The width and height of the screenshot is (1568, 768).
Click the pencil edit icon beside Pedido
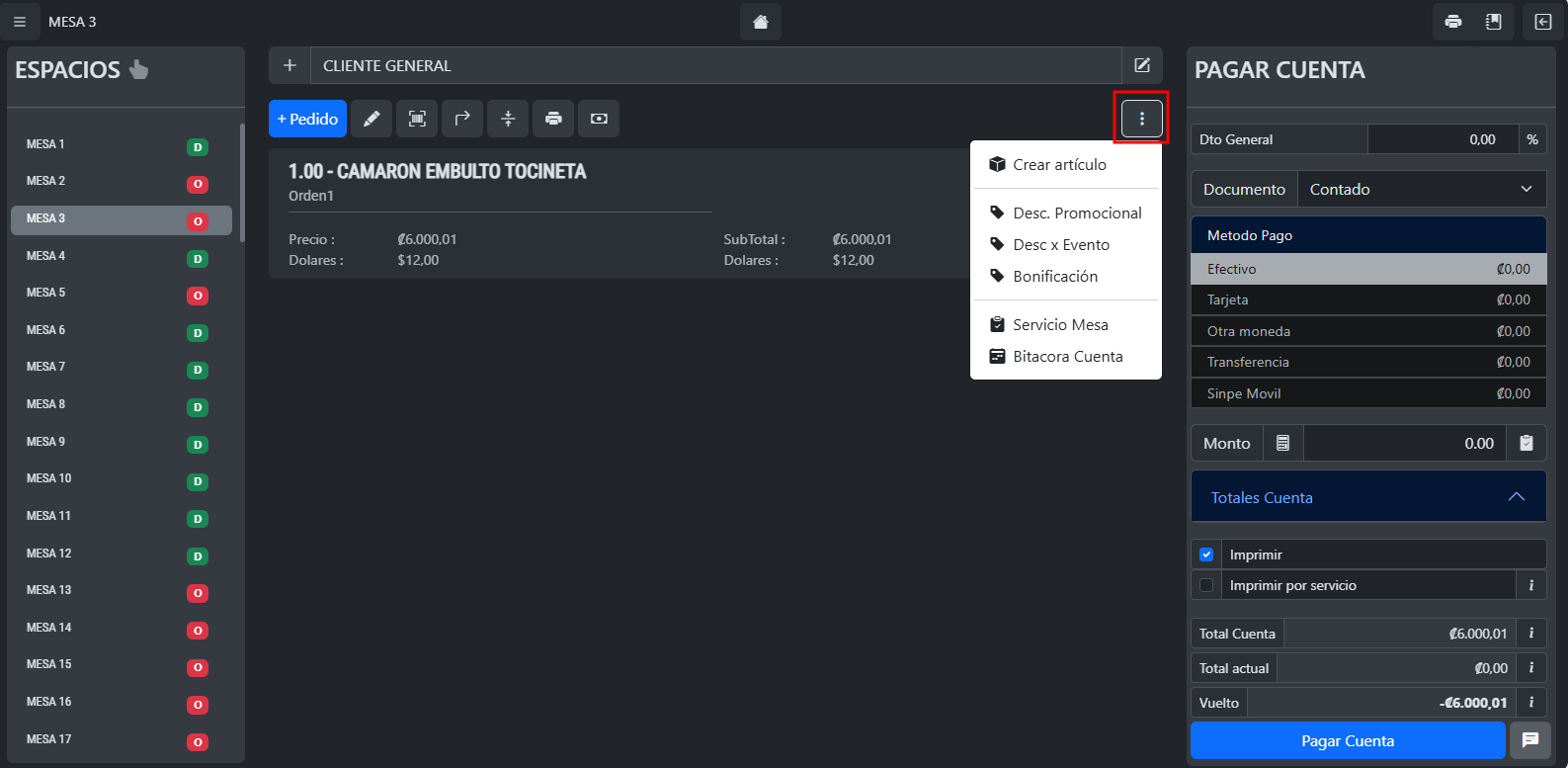point(371,119)
